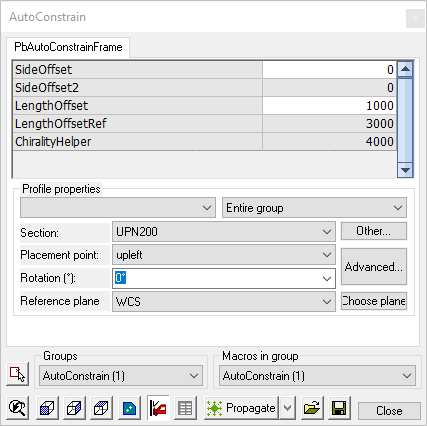Toggle the red forklift auto-update icon
Screen dimensions: 427x426
(x=158, y=408)
